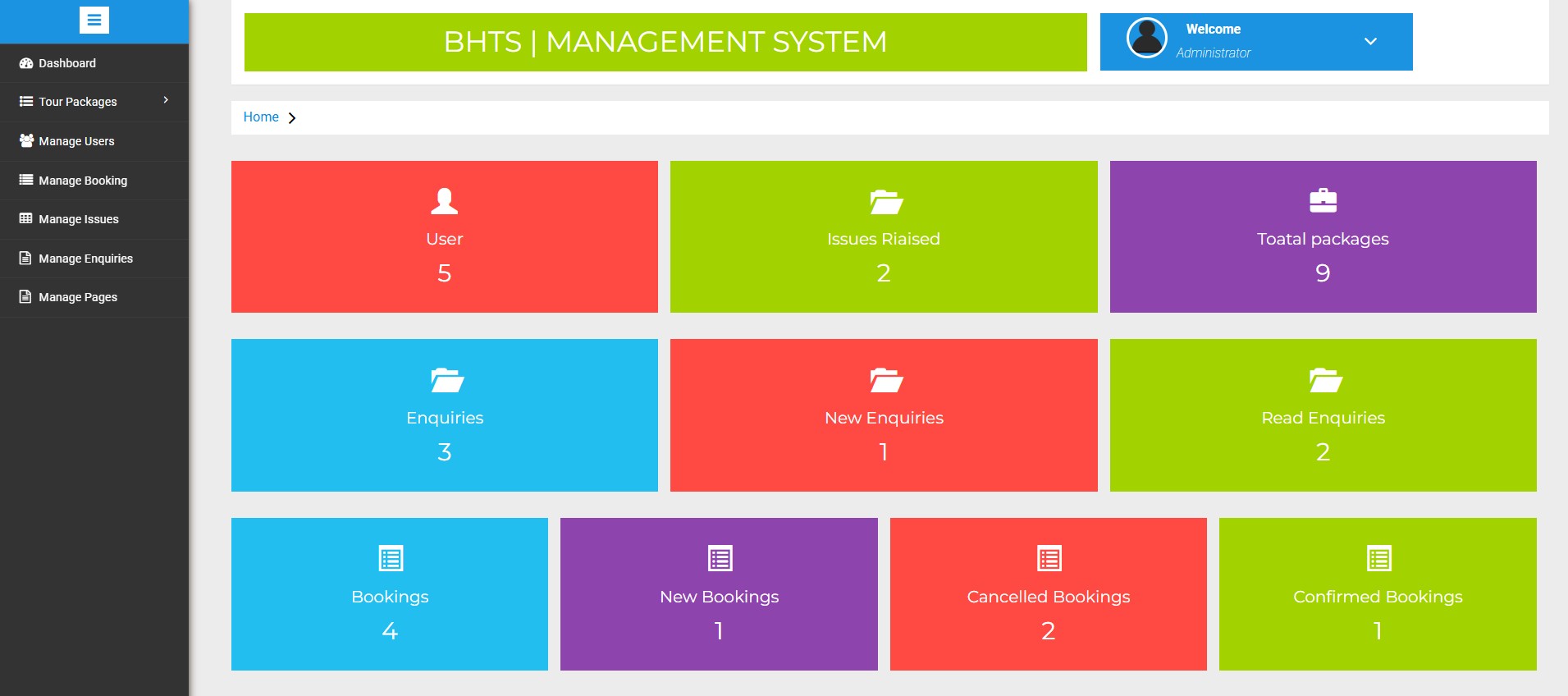Click the list icon on Cancelled Bookings card
Viewport: 1568px width, 696px height.
coord(1049,558)
